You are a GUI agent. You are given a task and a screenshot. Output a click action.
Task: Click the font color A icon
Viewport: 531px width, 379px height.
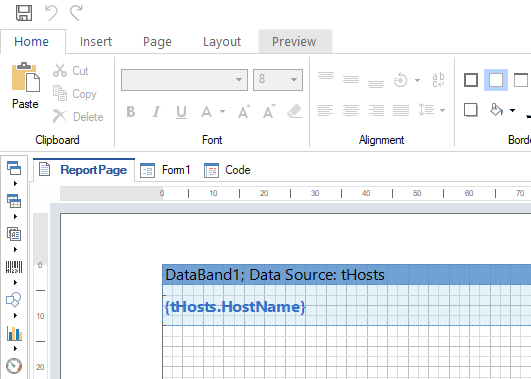pos(206,111)
